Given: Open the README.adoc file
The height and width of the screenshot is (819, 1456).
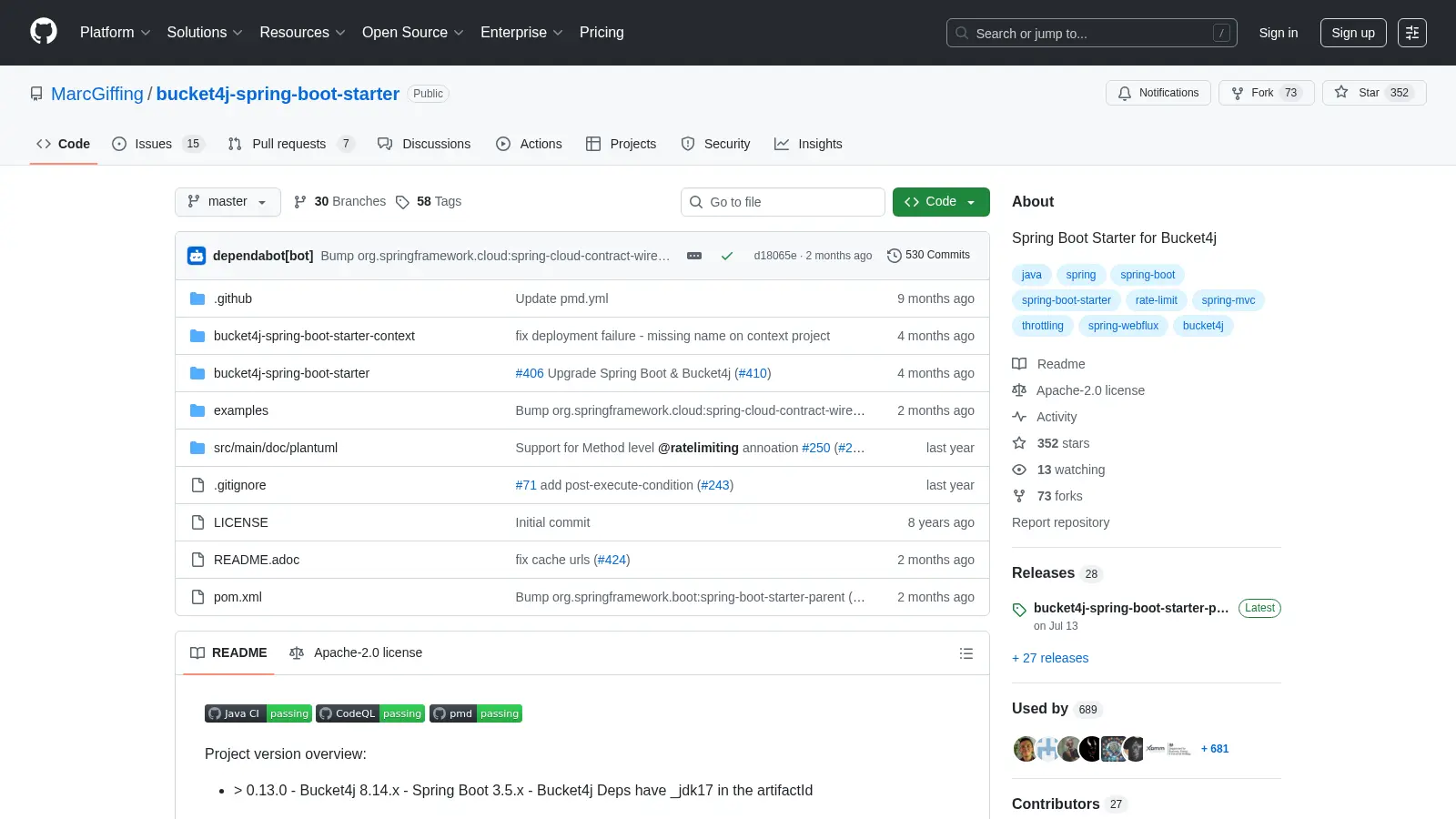Looking at the screenshot, I should 257,560.
